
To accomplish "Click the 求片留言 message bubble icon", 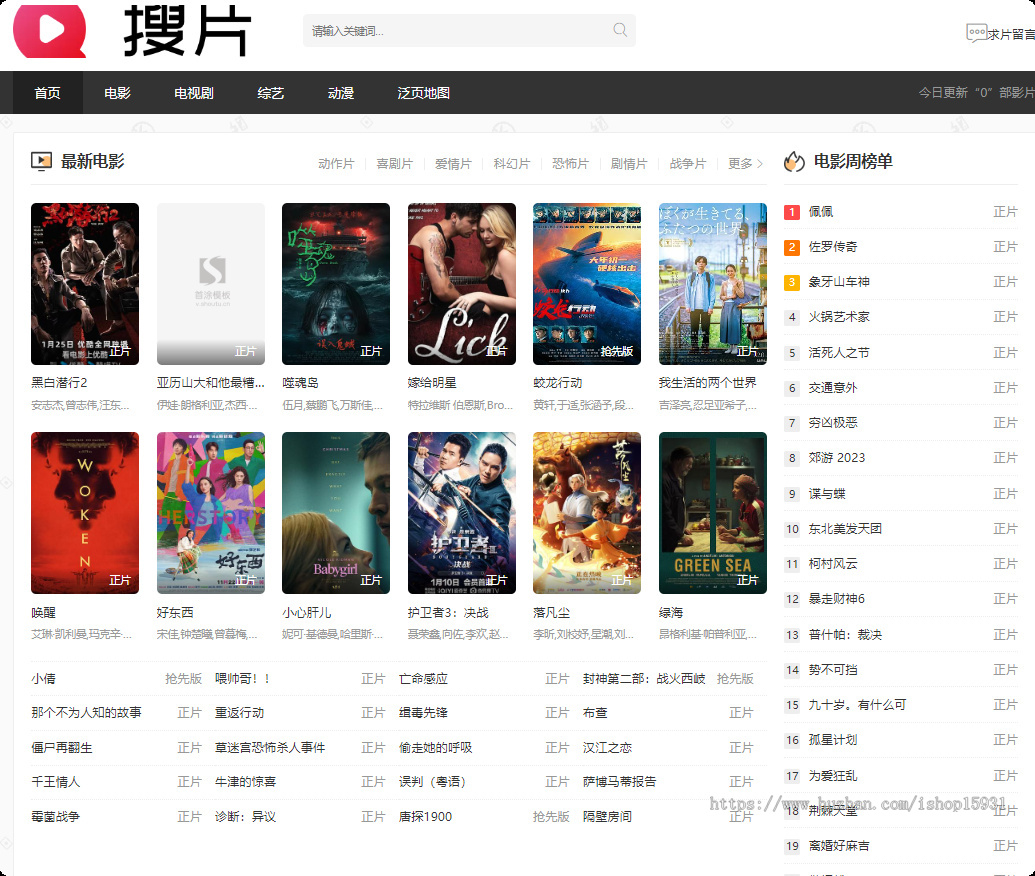I will (x=976, y=34).
